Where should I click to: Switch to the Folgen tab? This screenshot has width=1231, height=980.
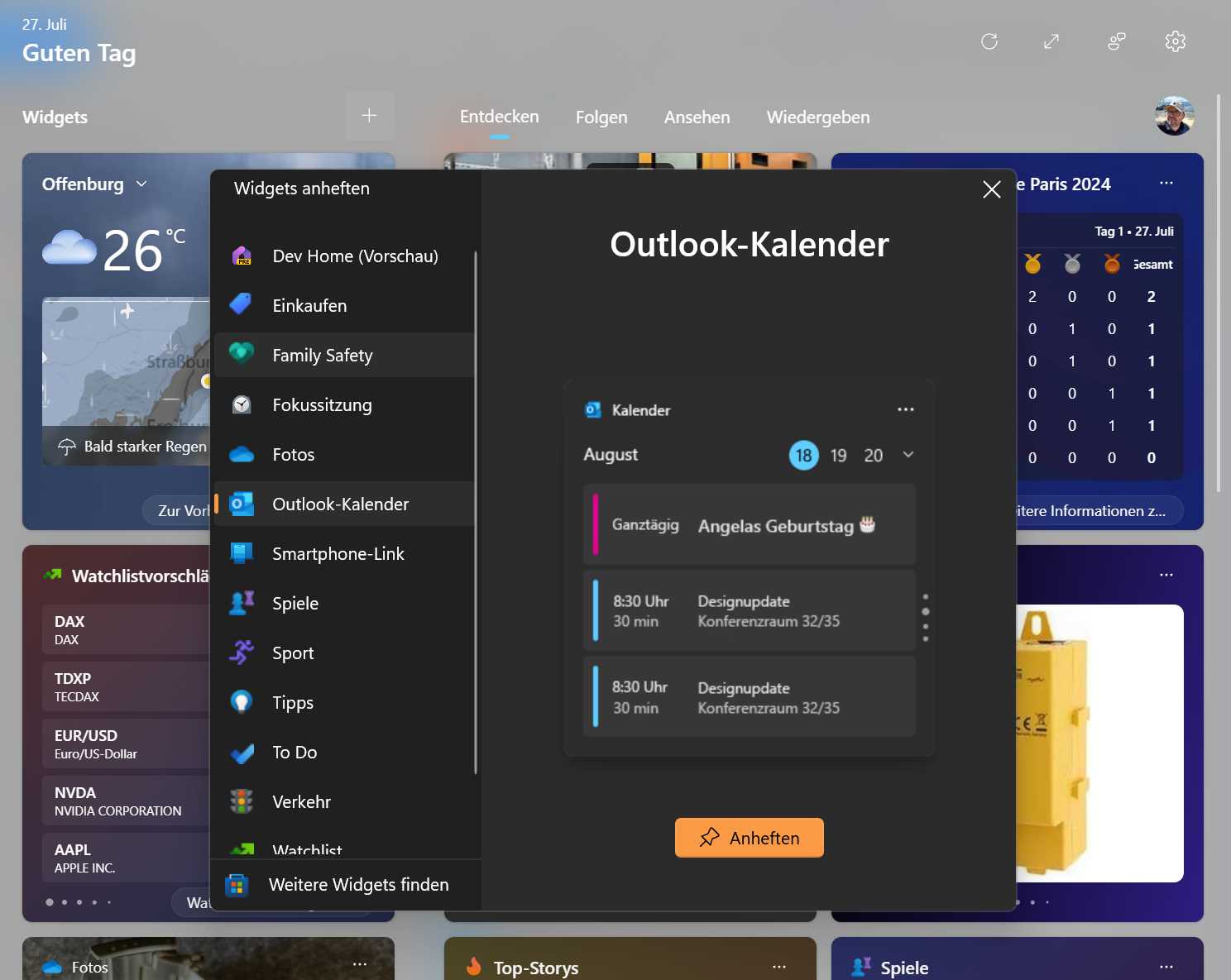click(x=601, y=117)
